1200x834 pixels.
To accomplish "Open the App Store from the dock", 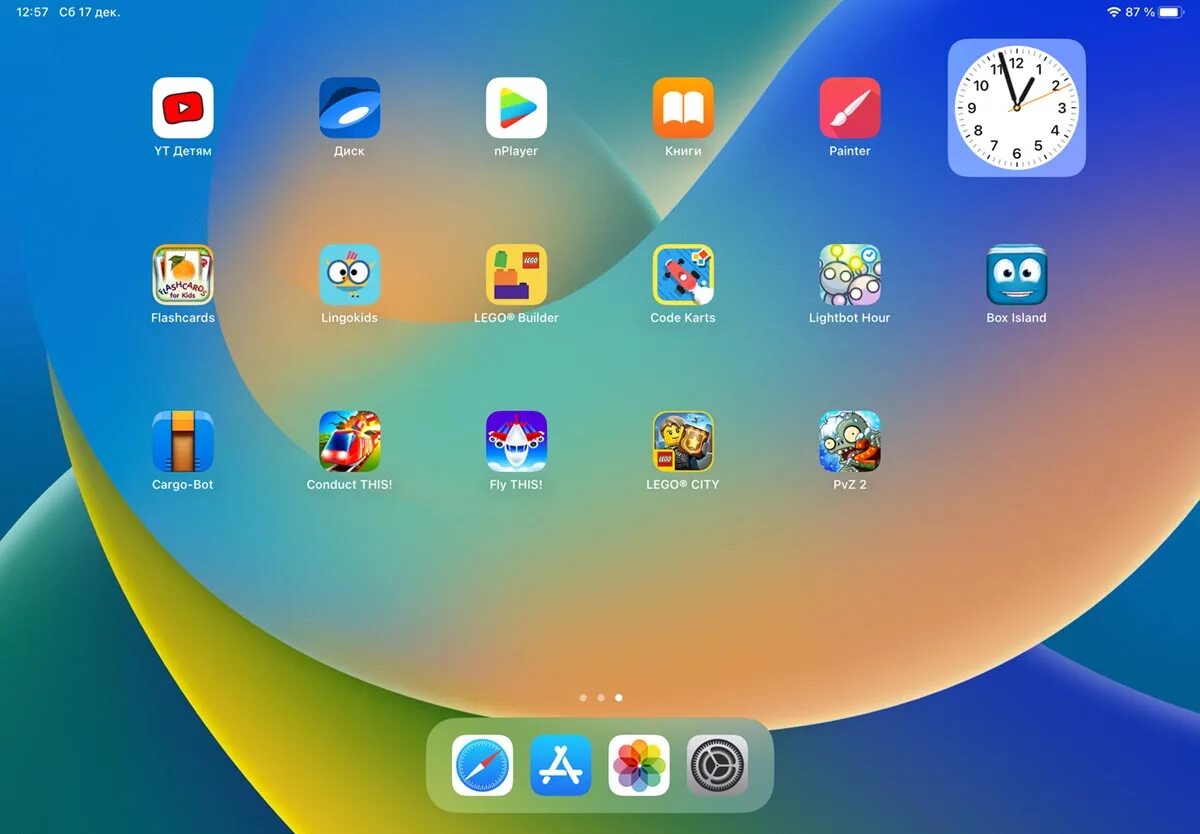I will [x=560, y=765].
